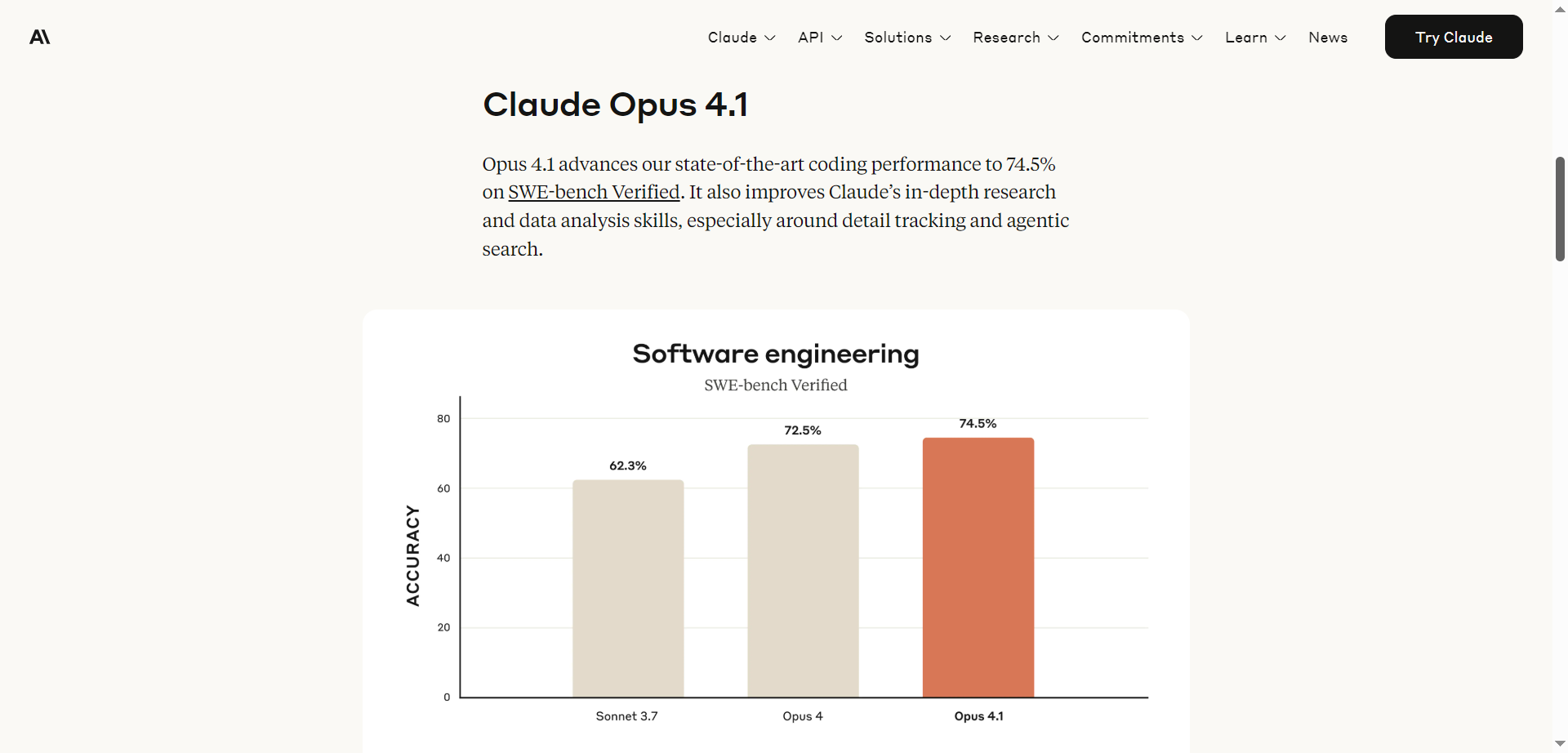Click the Software engineering chart title
Viewport: 1568px width, 753px height.
776,354
